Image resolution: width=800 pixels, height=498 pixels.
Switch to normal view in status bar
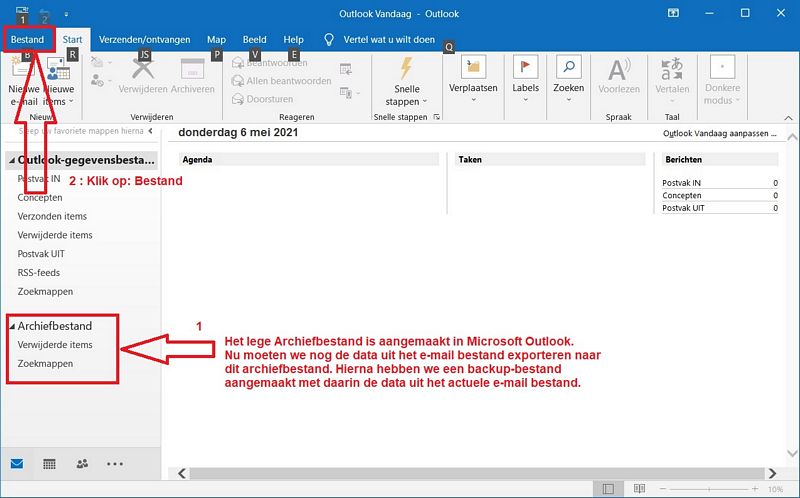[608, 489]
